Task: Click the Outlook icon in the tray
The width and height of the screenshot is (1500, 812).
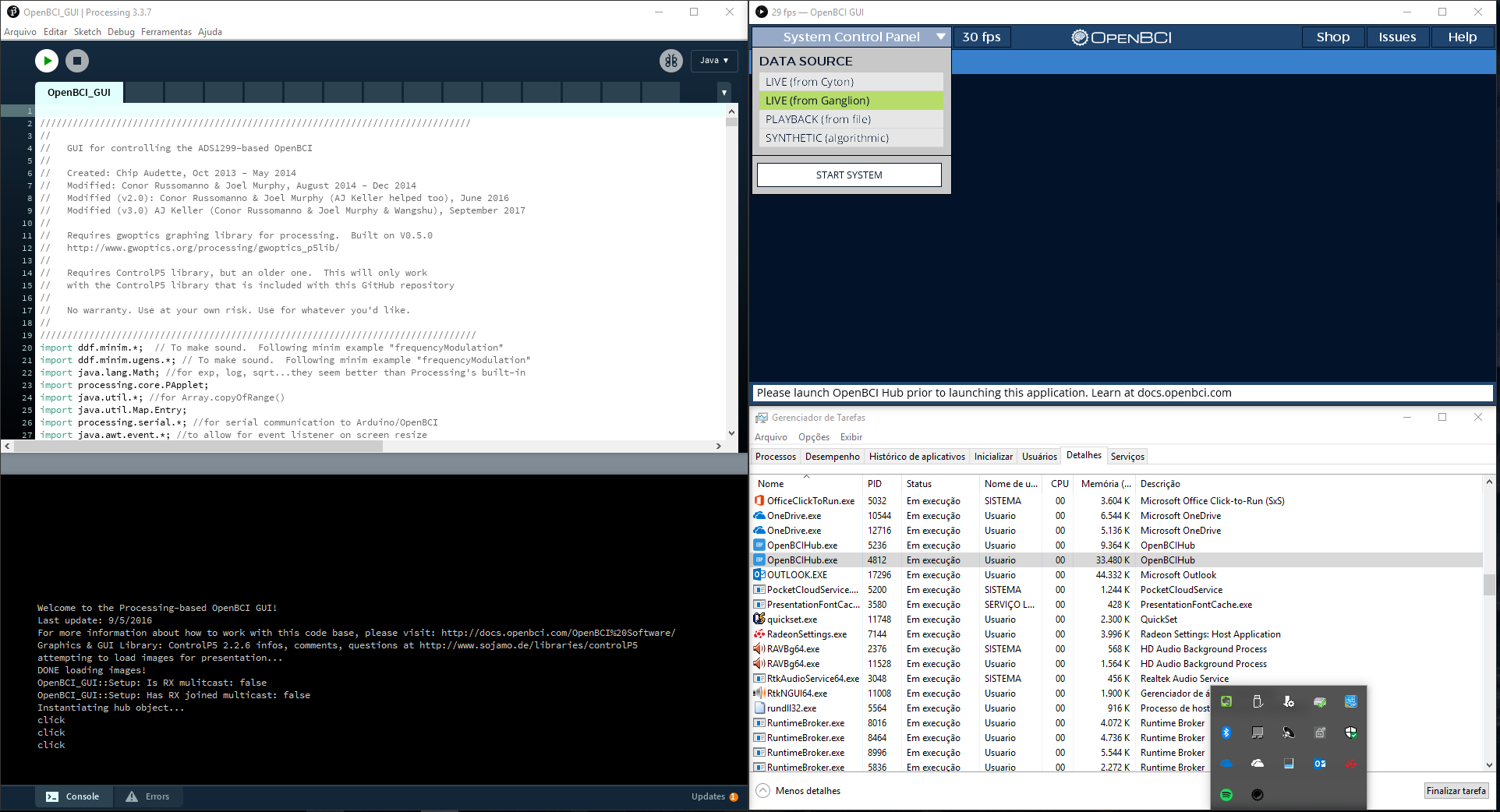Action: pos(1320,764)
